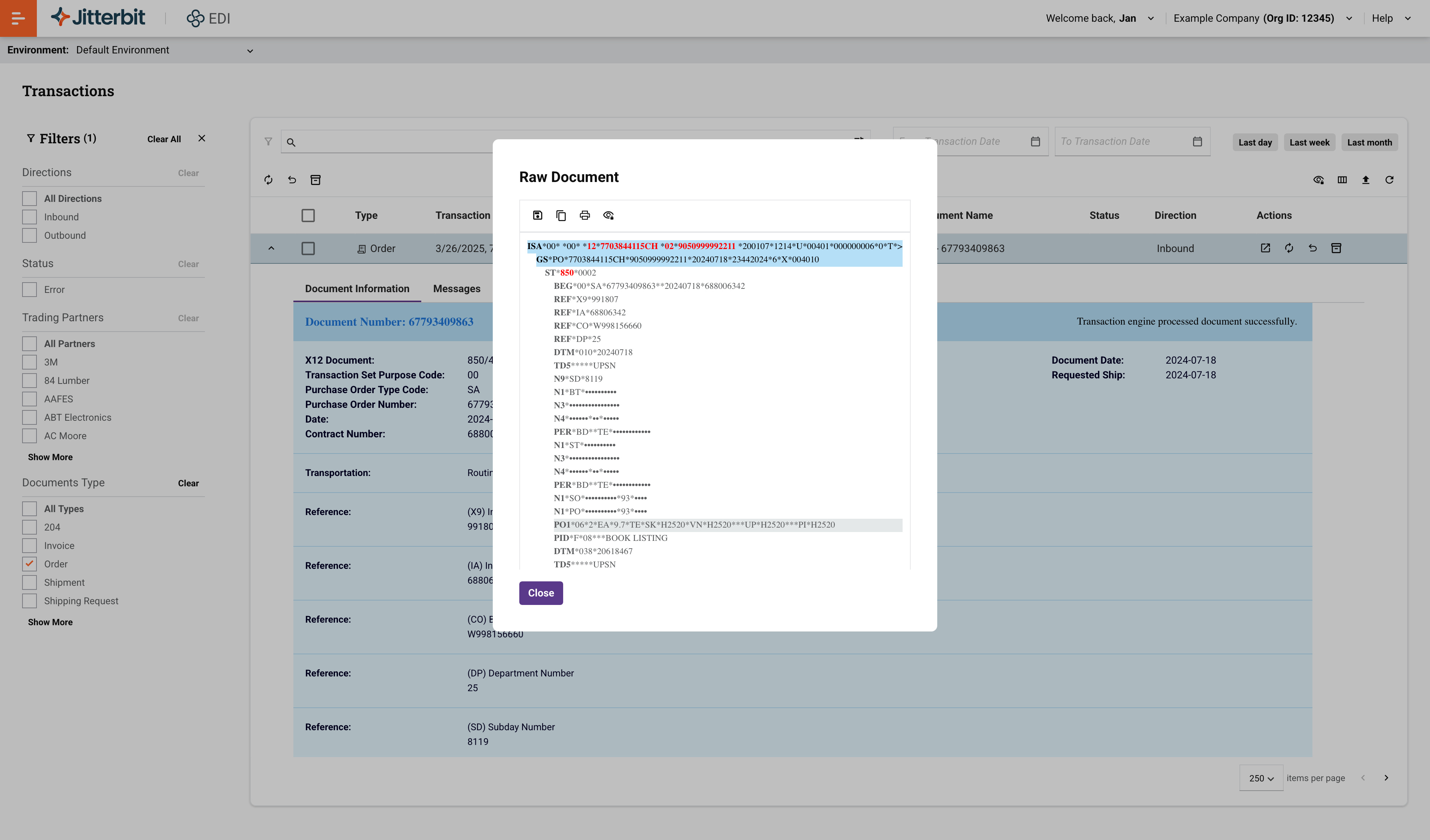Click Clear All filters

[164, 139]
